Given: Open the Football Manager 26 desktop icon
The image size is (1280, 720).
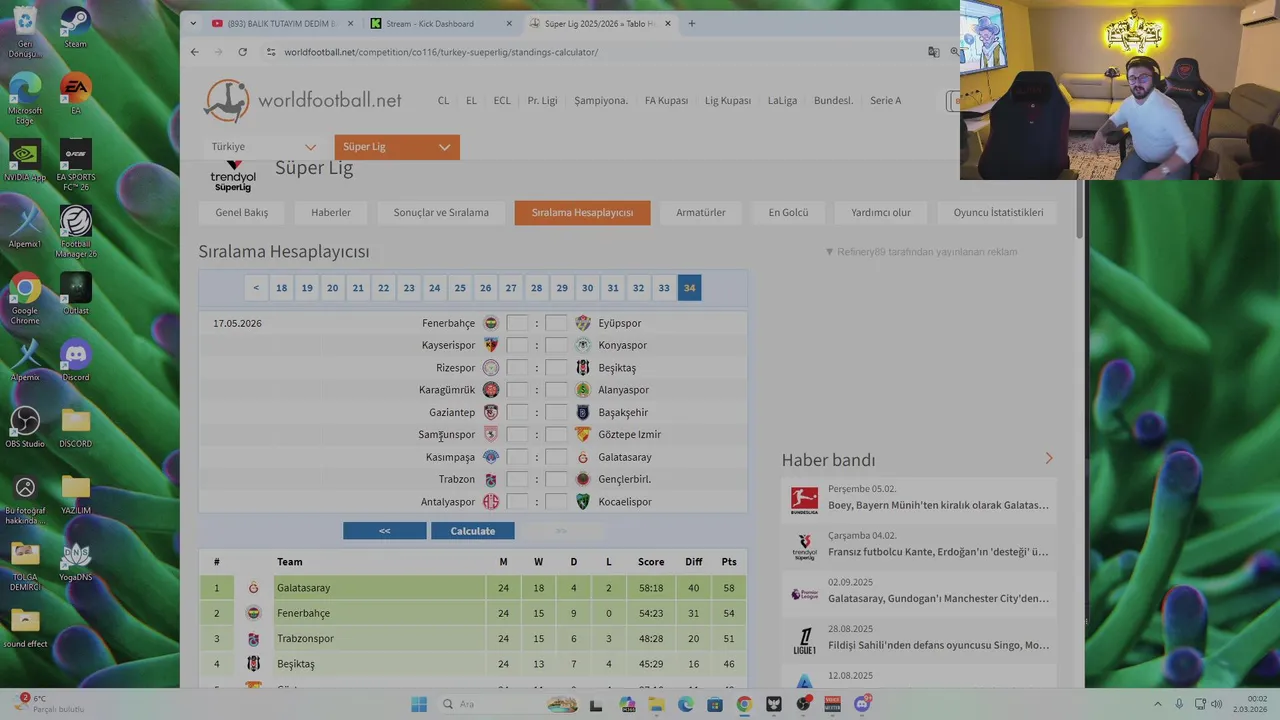Looking at the screenshot, I should (x=75, y=232).
